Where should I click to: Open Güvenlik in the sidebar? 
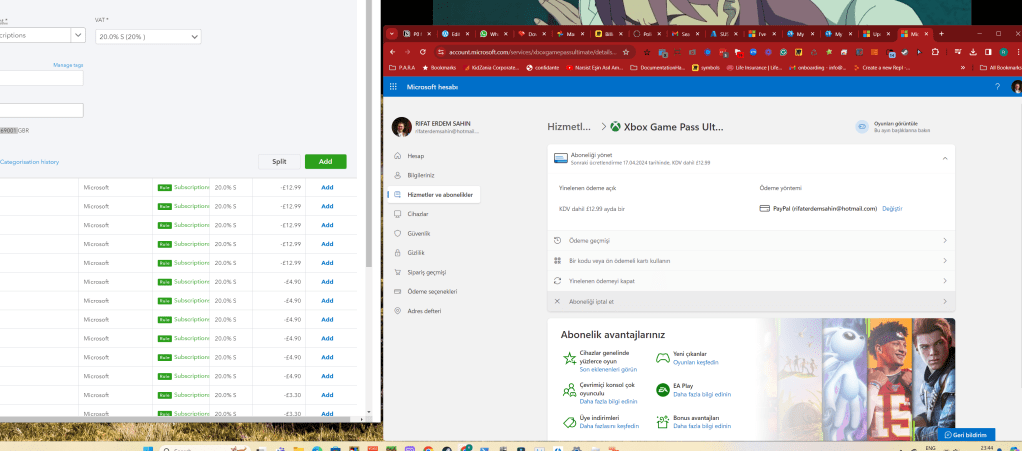(x=418, y=233)
